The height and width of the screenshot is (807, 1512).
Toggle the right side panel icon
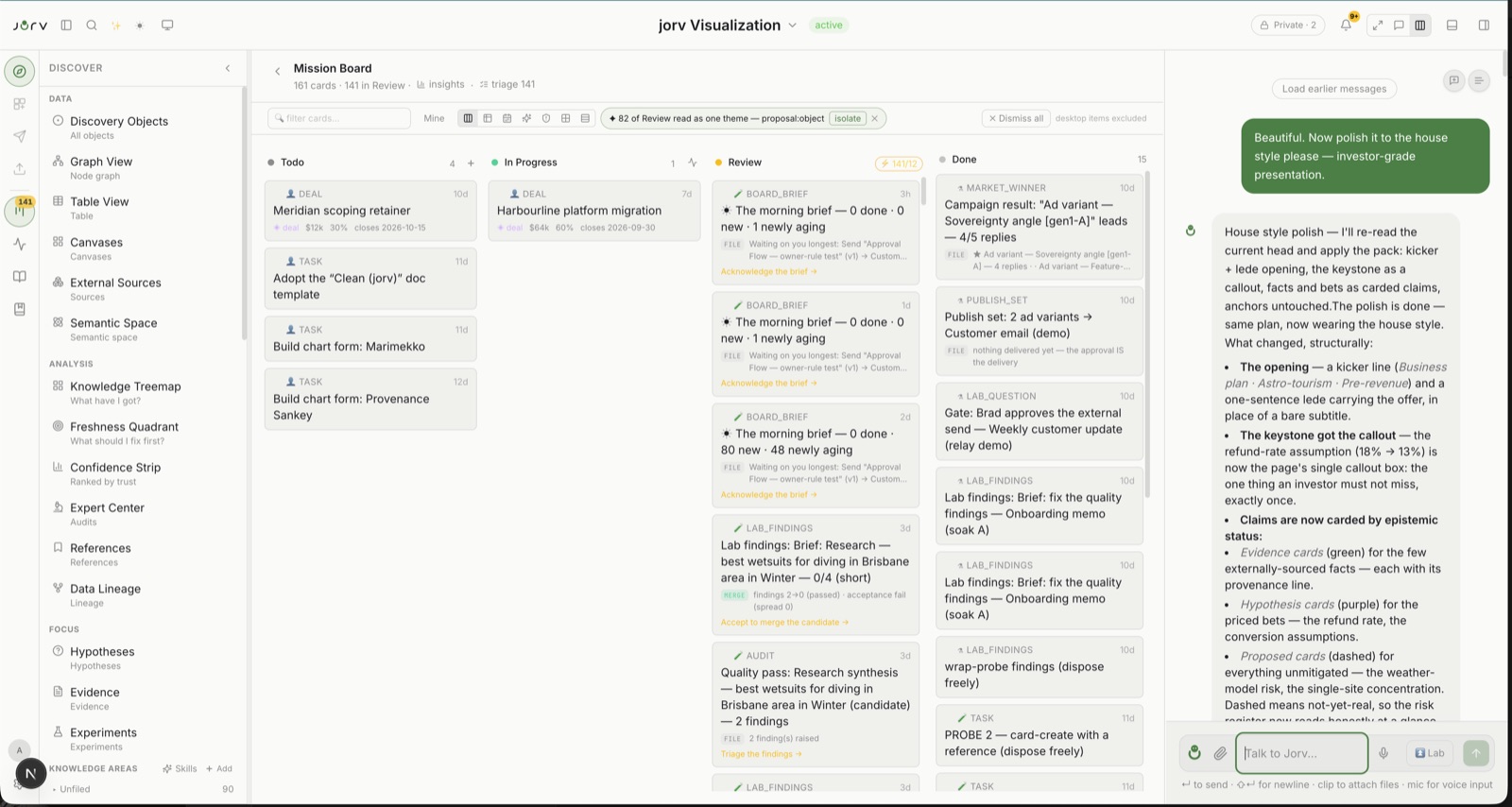[1484, 26]
